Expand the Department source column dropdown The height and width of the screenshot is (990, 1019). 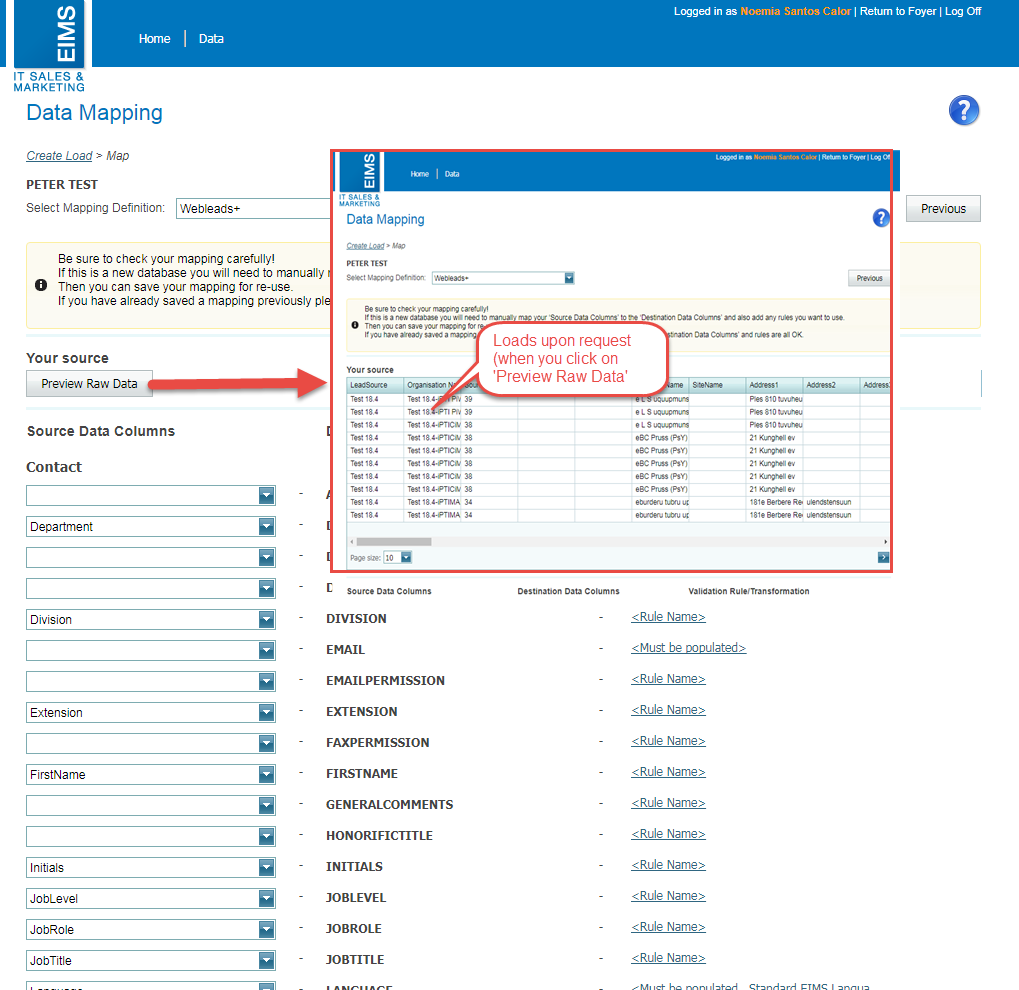(266, 527)
